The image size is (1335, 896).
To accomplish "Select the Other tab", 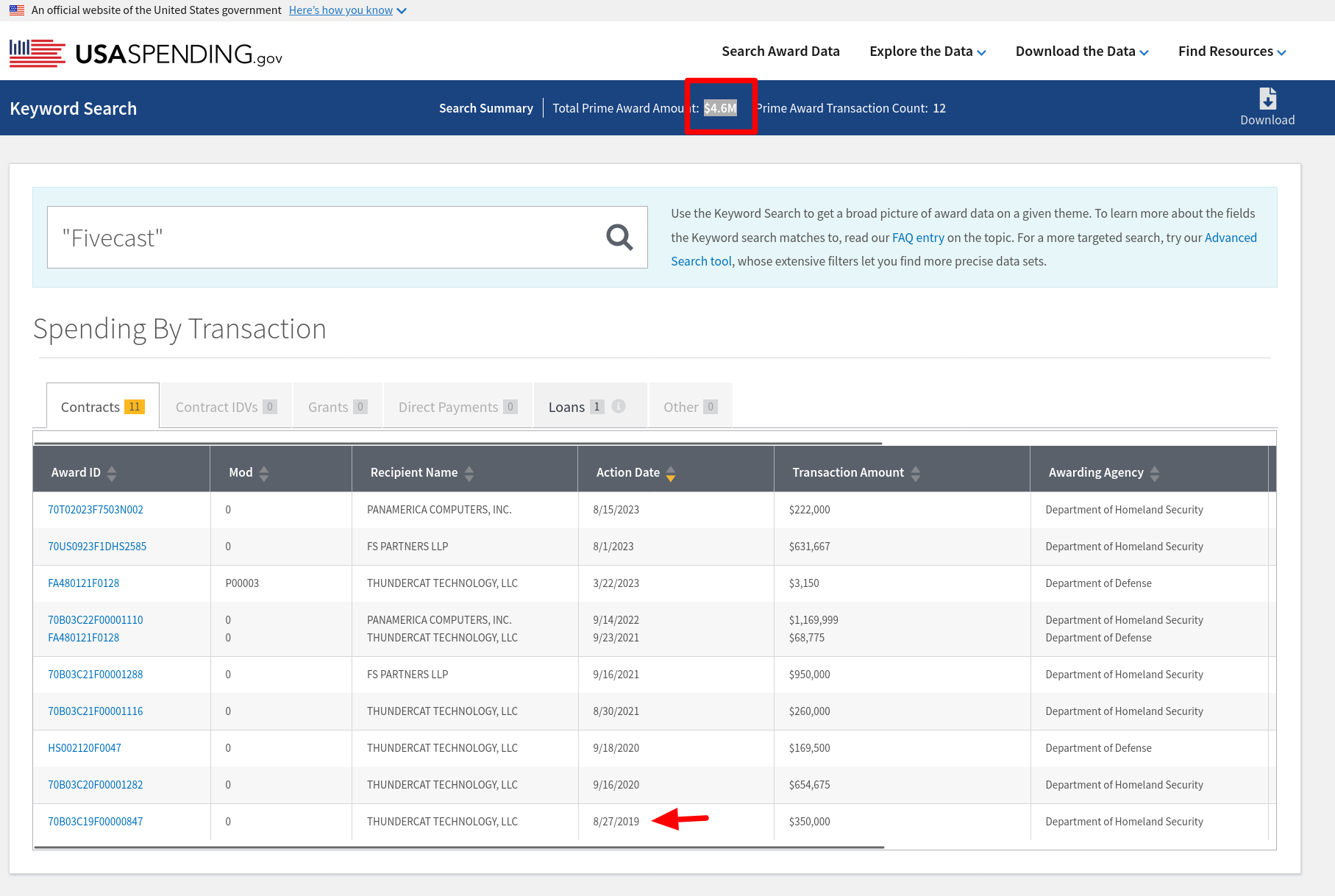I will click(691, 406).
